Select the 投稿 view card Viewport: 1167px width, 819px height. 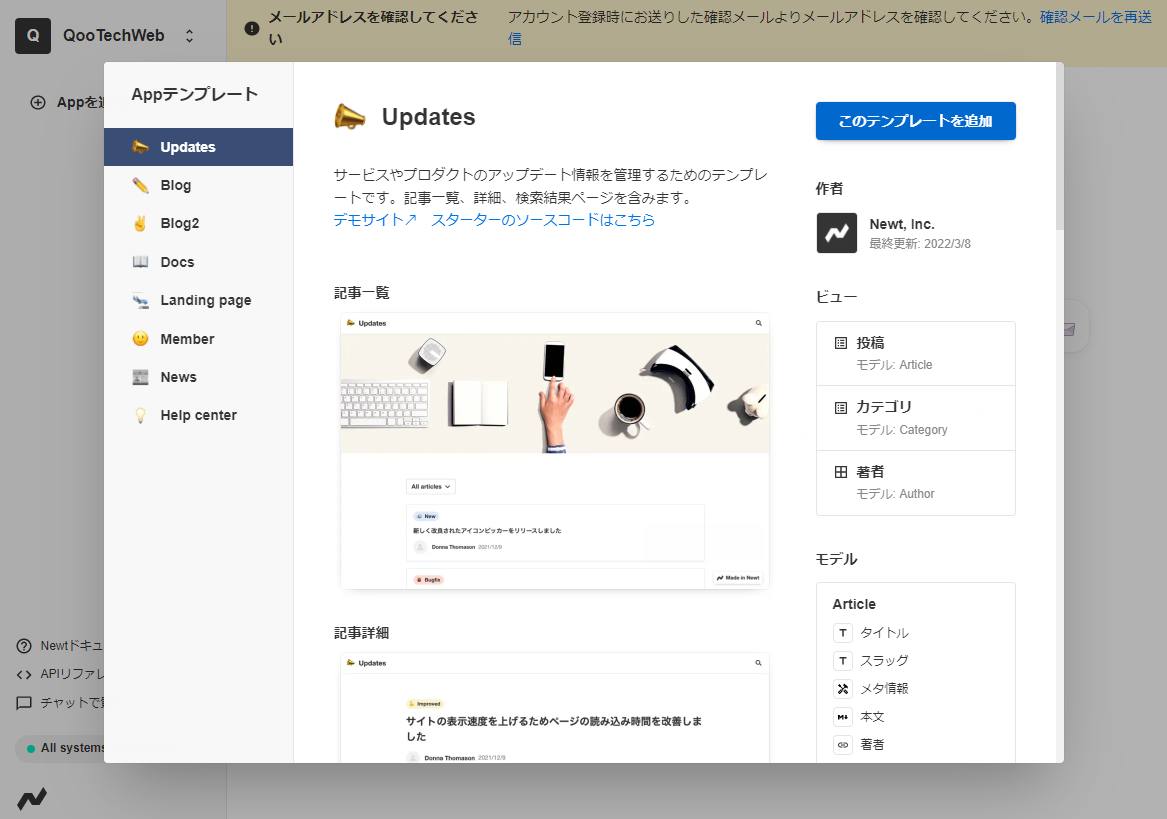pos(915,354)
